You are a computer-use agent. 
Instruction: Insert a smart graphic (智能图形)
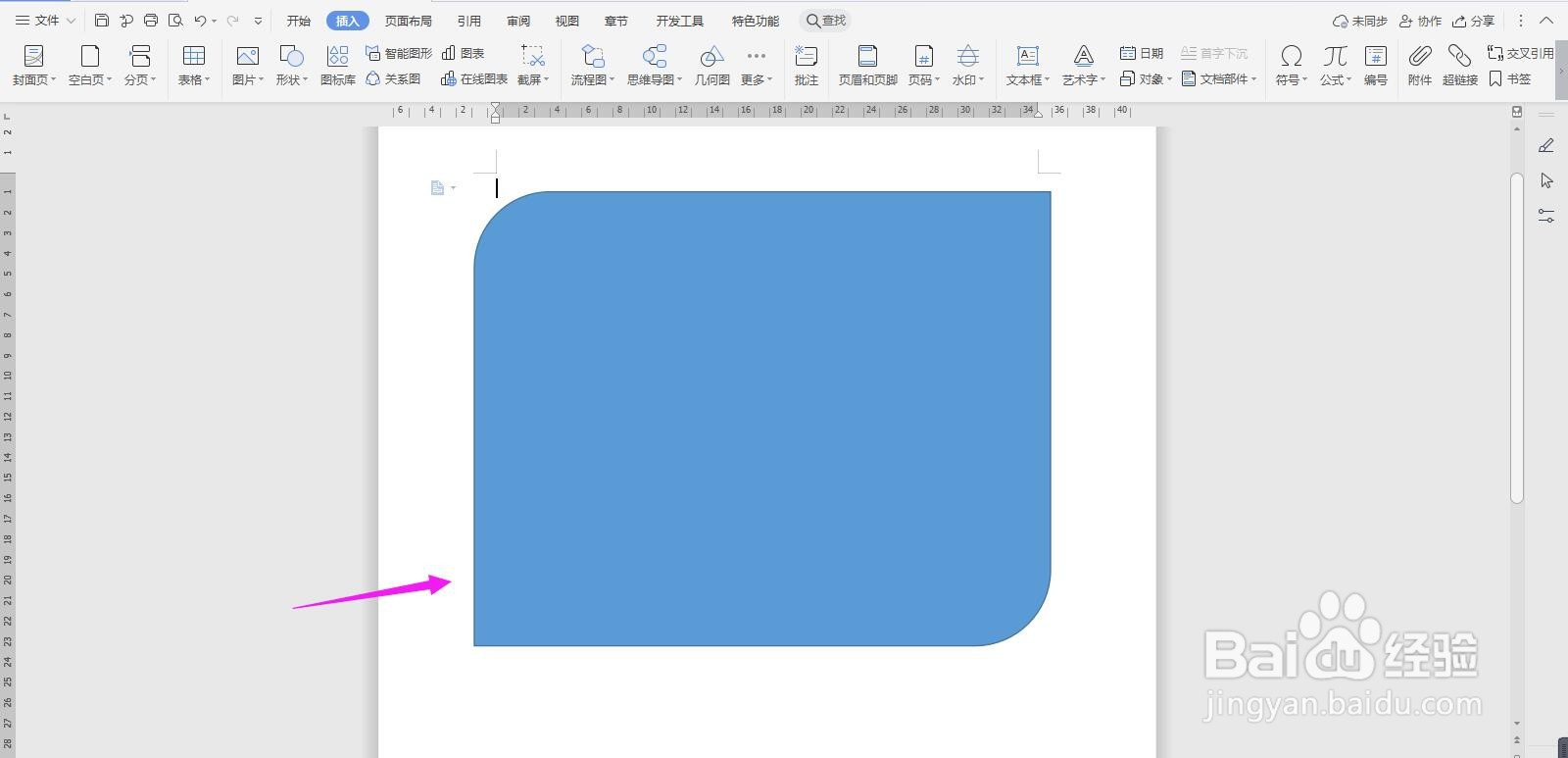pos(399,53)
